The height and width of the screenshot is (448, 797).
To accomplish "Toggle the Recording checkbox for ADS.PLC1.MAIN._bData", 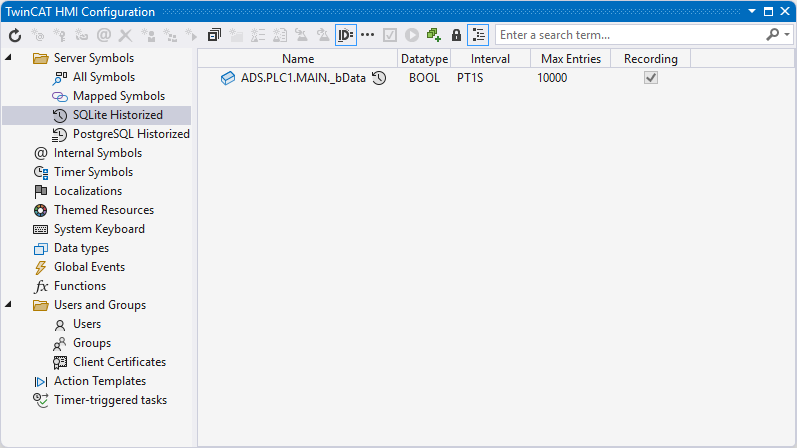I will coord(651,78).
